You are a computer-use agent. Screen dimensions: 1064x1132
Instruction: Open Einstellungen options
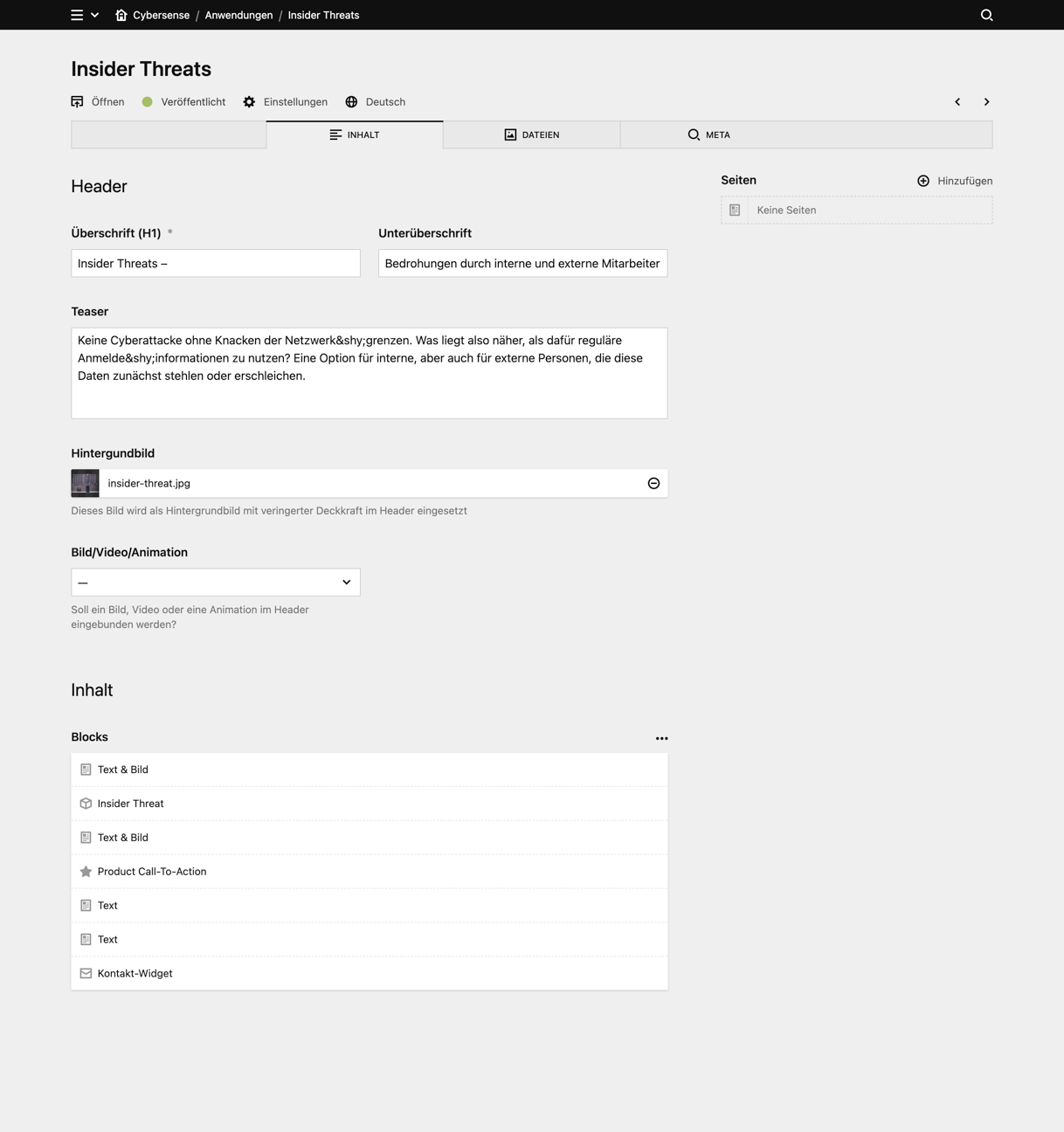(295, 102)
